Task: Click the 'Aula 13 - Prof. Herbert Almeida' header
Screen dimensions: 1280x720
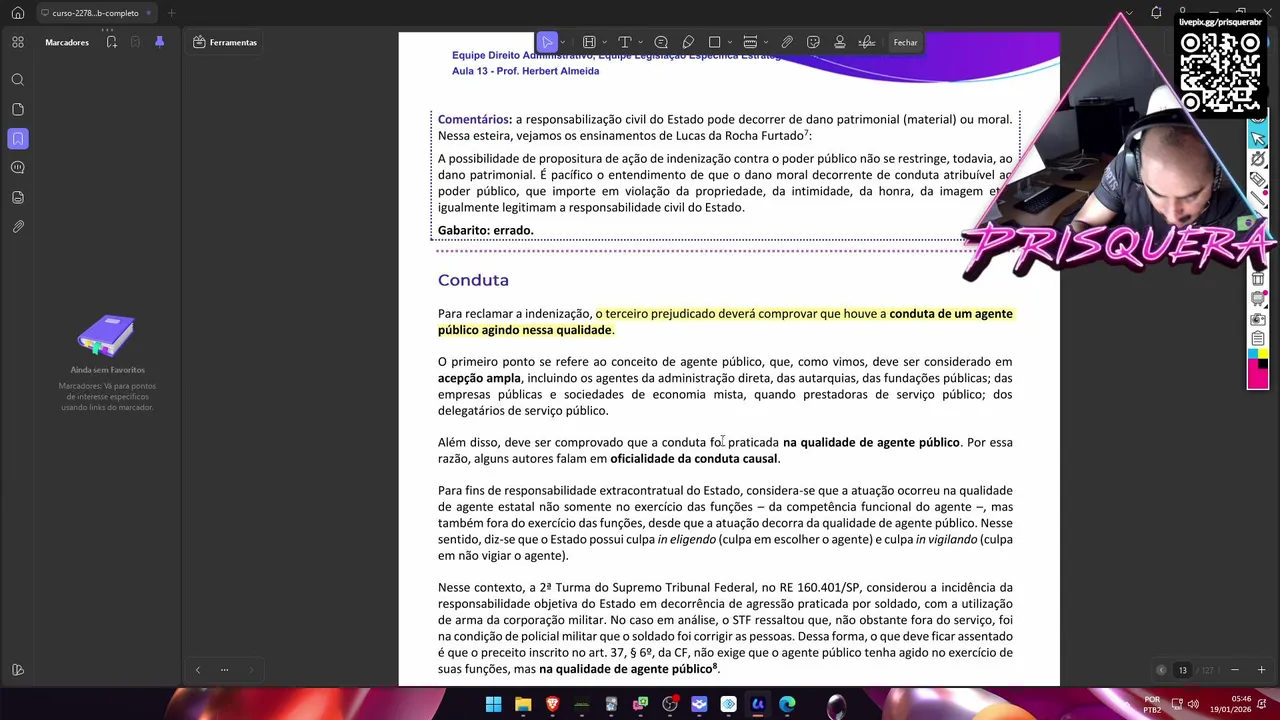Action: point(525,71)
